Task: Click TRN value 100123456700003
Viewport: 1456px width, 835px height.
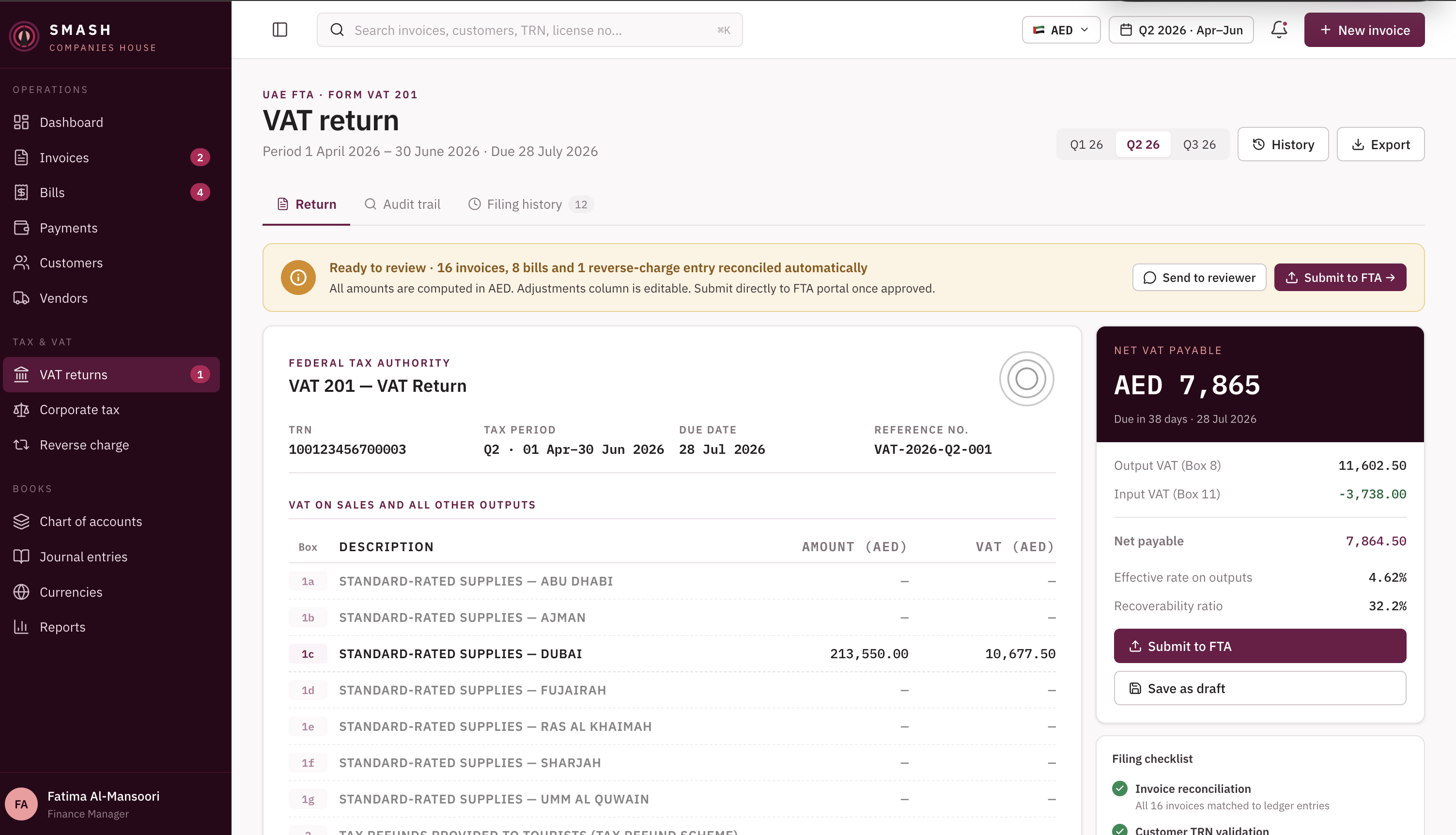Action: click(347, 449)
